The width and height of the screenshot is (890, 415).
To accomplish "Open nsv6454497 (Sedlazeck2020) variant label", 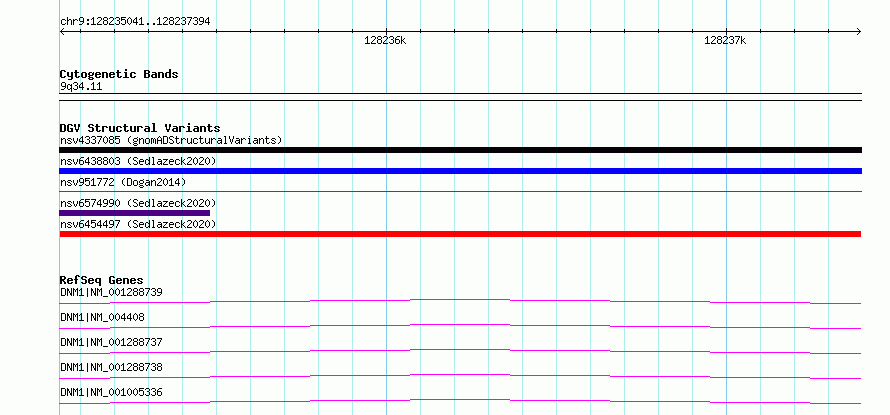I will click(138, 224).
